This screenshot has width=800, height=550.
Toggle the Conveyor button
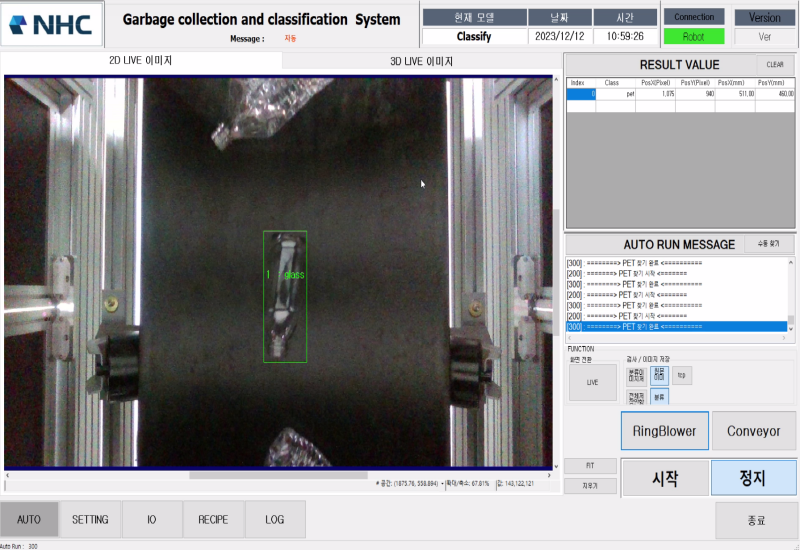[x=754, y=431]
